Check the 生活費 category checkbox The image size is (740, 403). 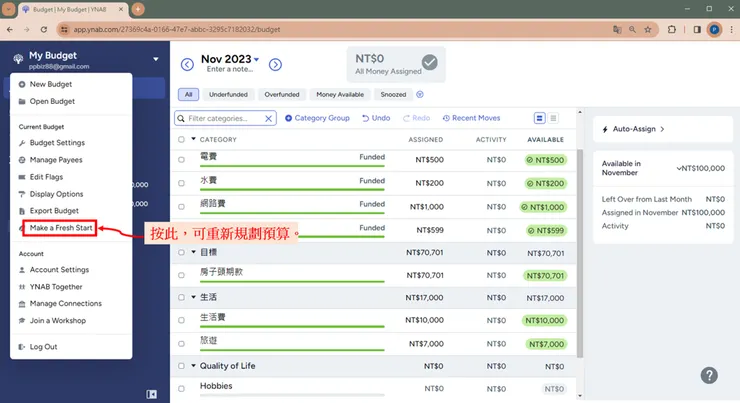tap(181, 320)
